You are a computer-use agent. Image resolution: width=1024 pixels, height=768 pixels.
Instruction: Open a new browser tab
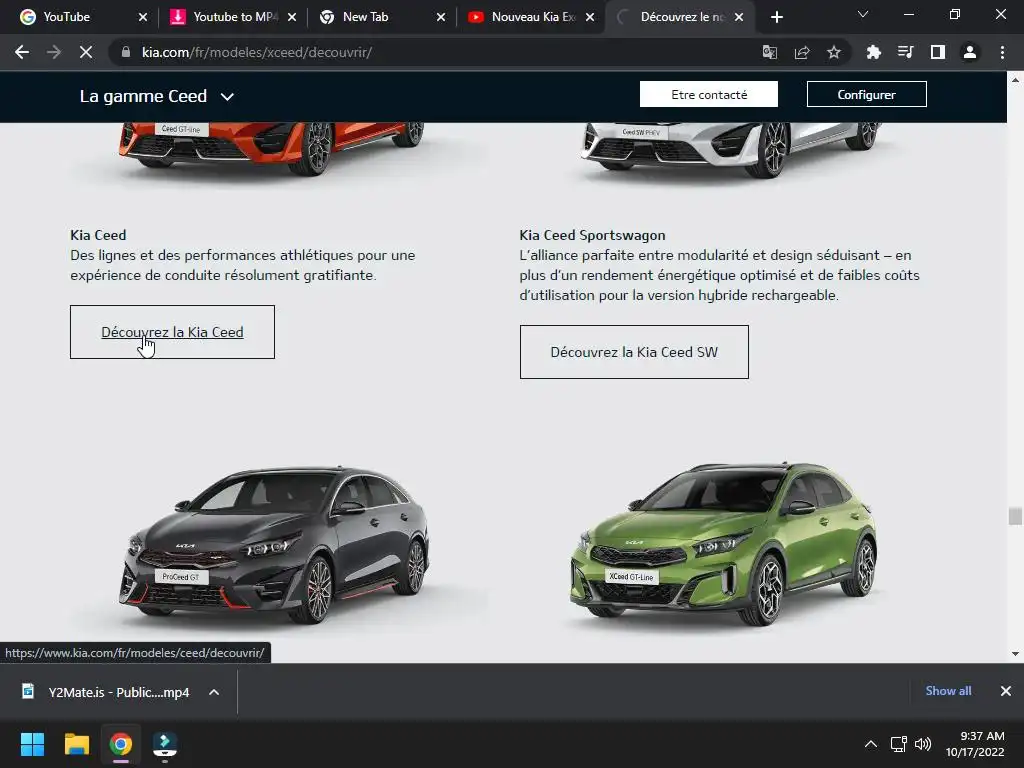(x=776, y=17)
